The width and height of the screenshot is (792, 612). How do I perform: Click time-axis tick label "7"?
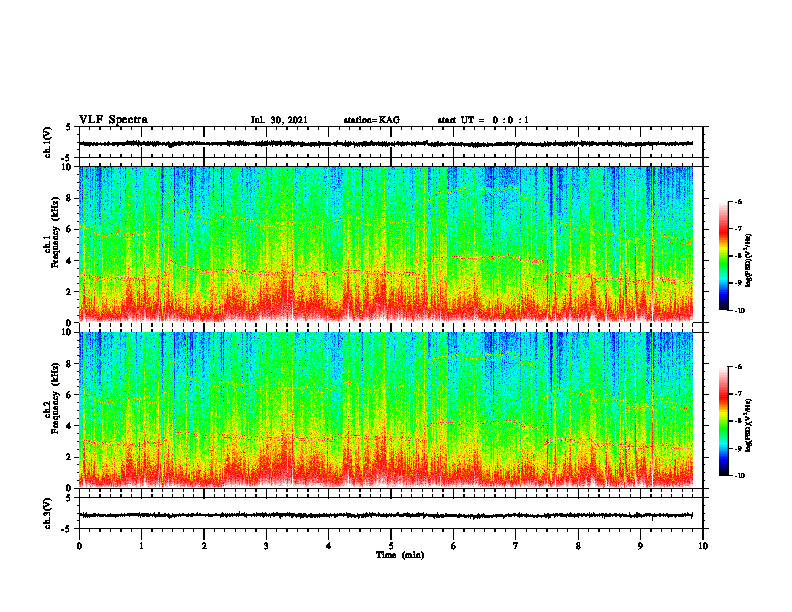[x=516, y=546]
